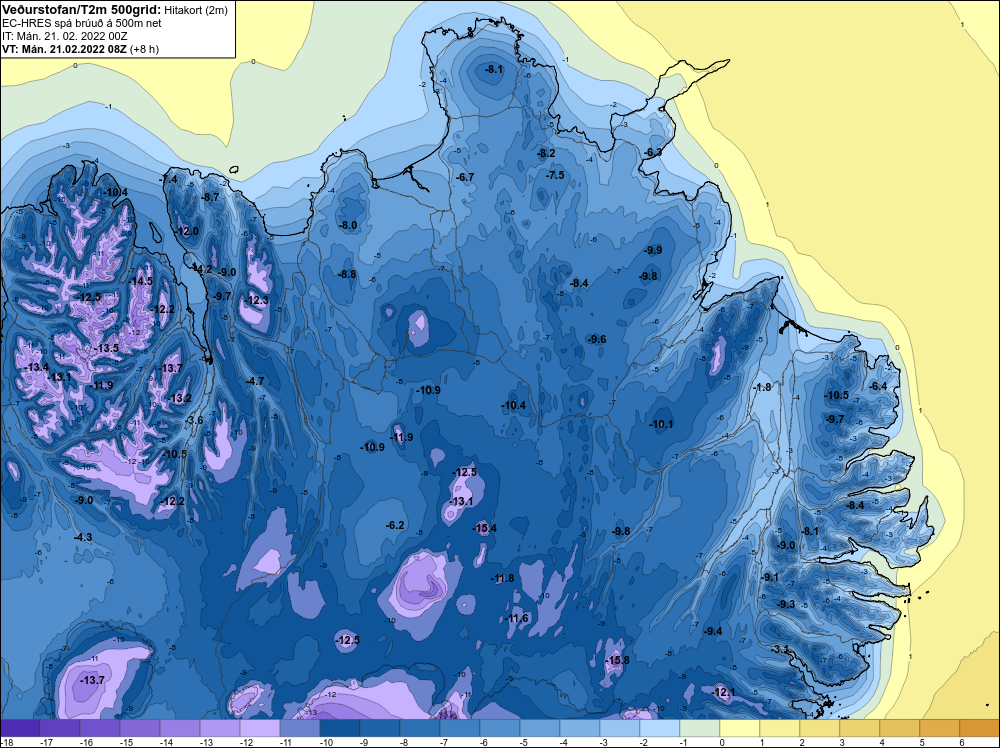The image size is (1000, 748).
Task: Click legend swatch between -1 and 0
Action: tap(700, 728)
